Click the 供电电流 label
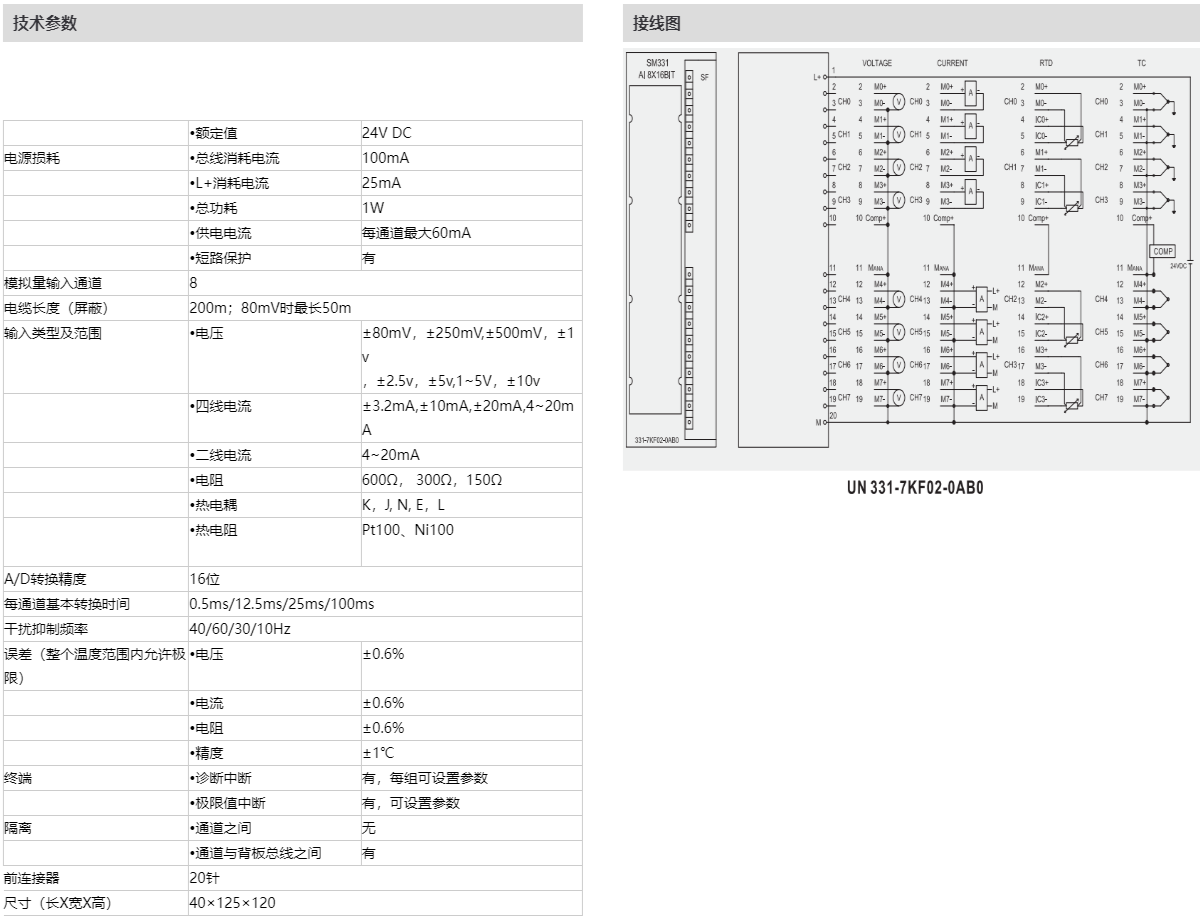Image resolution: width=1200 pixels, height=922 pixels. 221,233
